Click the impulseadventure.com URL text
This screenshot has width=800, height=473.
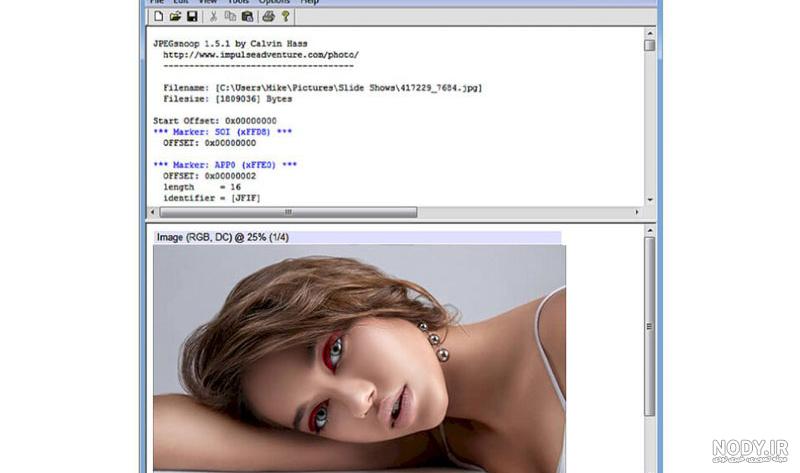click(261, 55)
